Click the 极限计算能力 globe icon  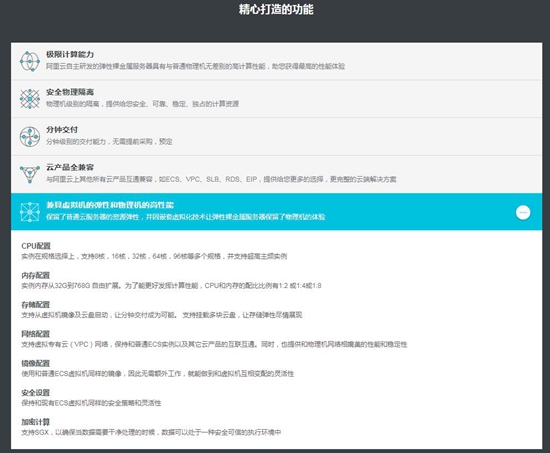pyautogui.click(x=30, y=61)
